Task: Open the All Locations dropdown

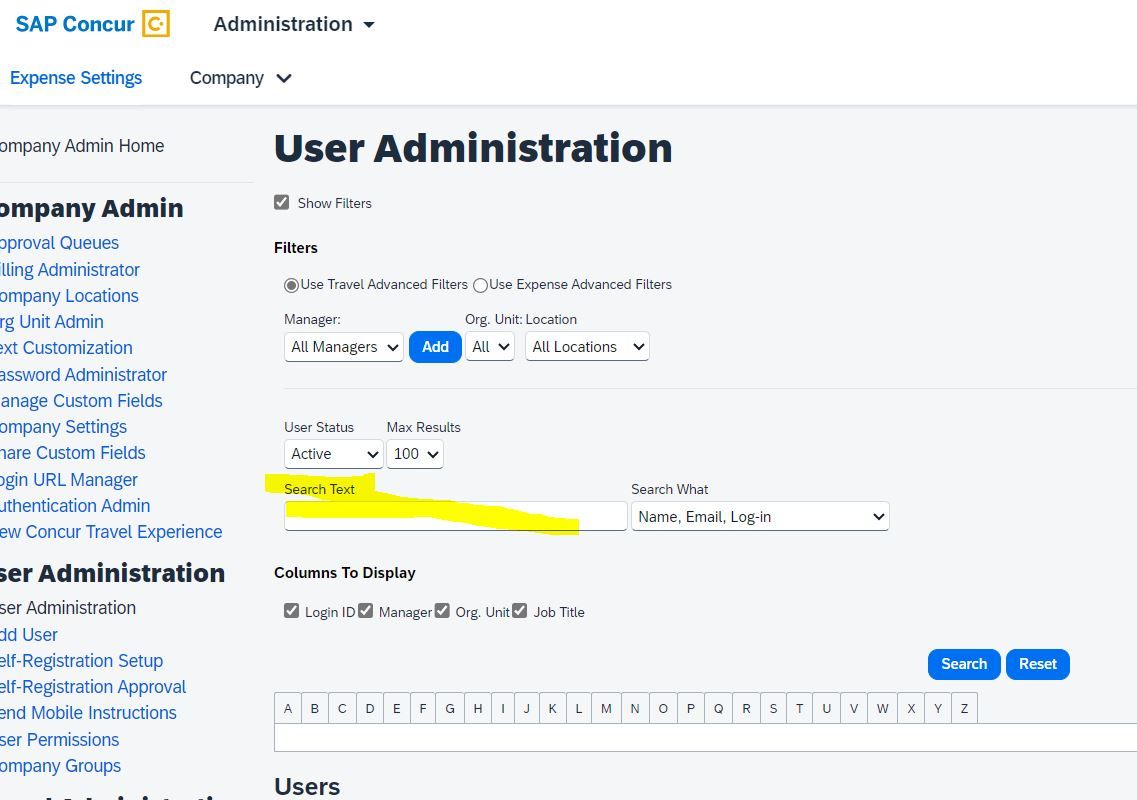Action: (x=587, y=346)
